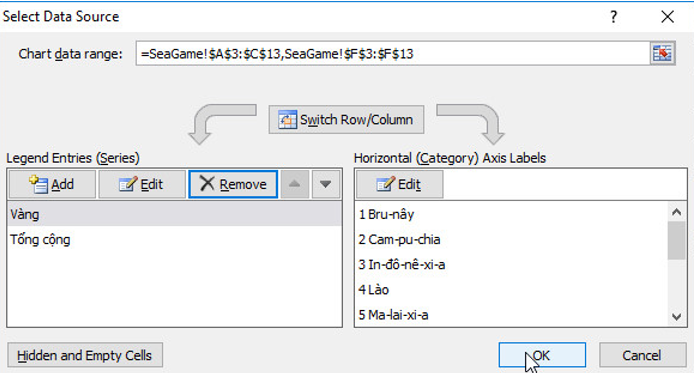
Task: Click the axis labels scrollbar down arrow
Action: click(676, 317)
